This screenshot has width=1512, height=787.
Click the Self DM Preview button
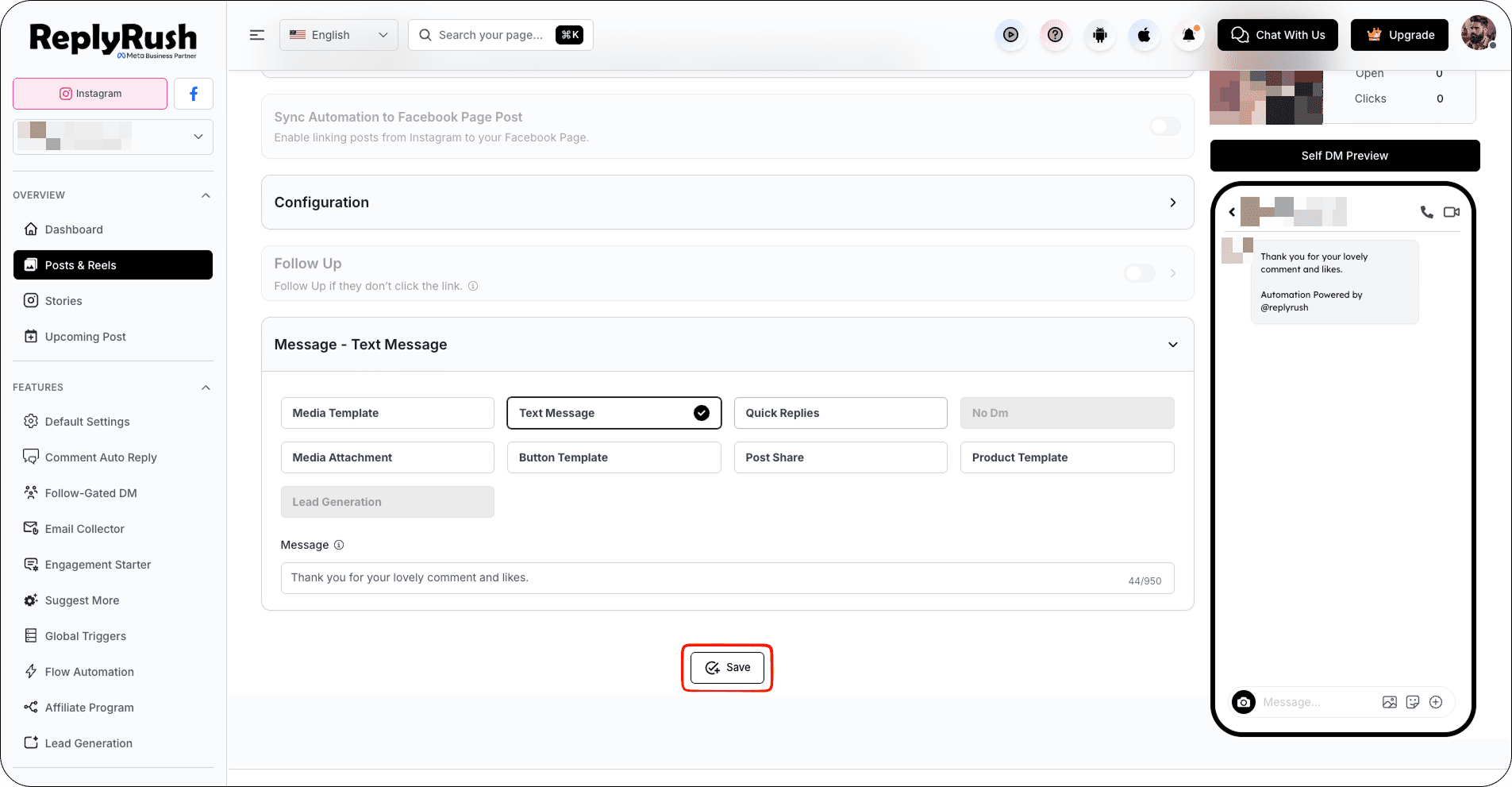(x=1345, y=156)
